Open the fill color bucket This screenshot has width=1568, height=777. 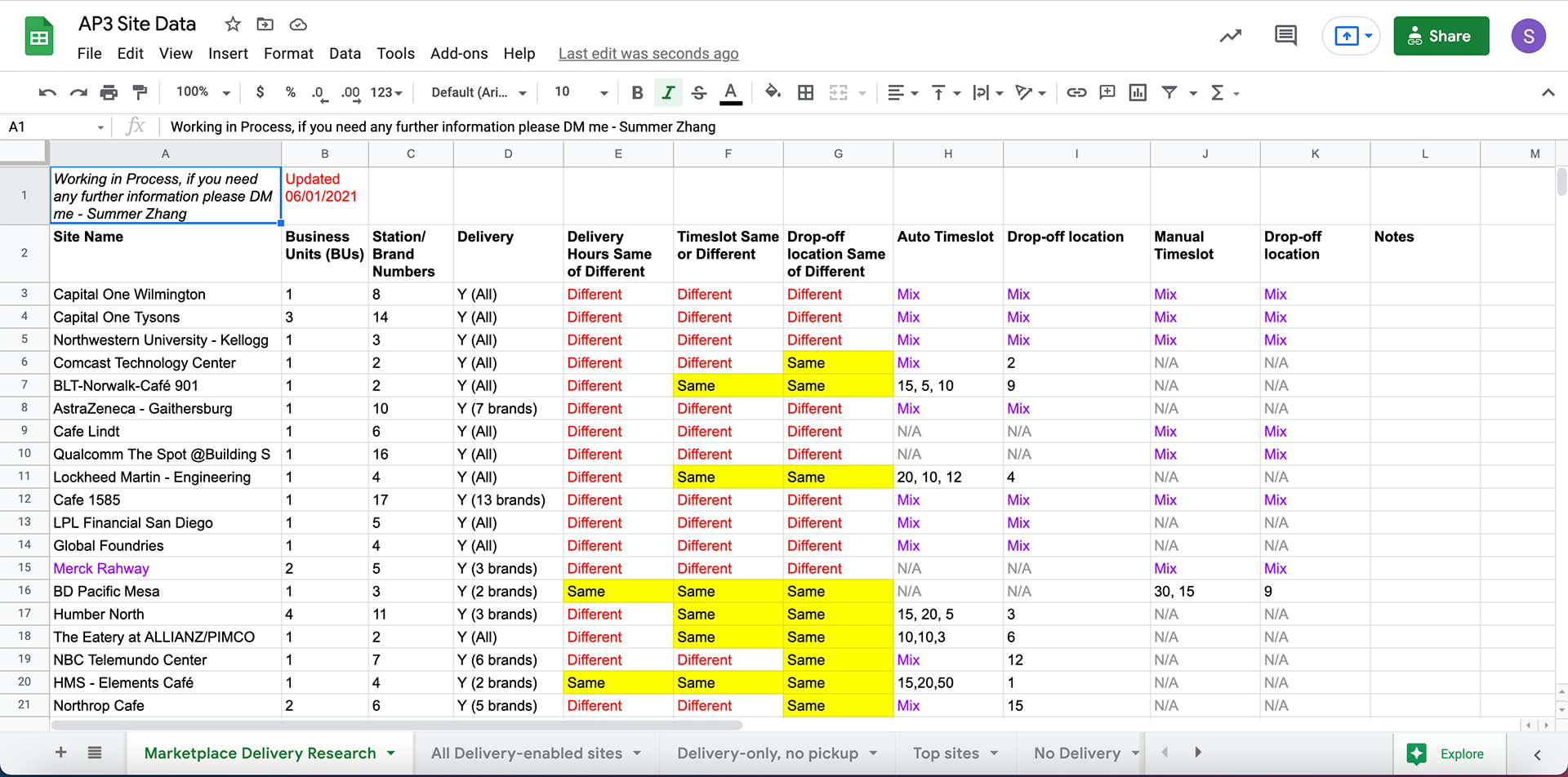[773, 92]
